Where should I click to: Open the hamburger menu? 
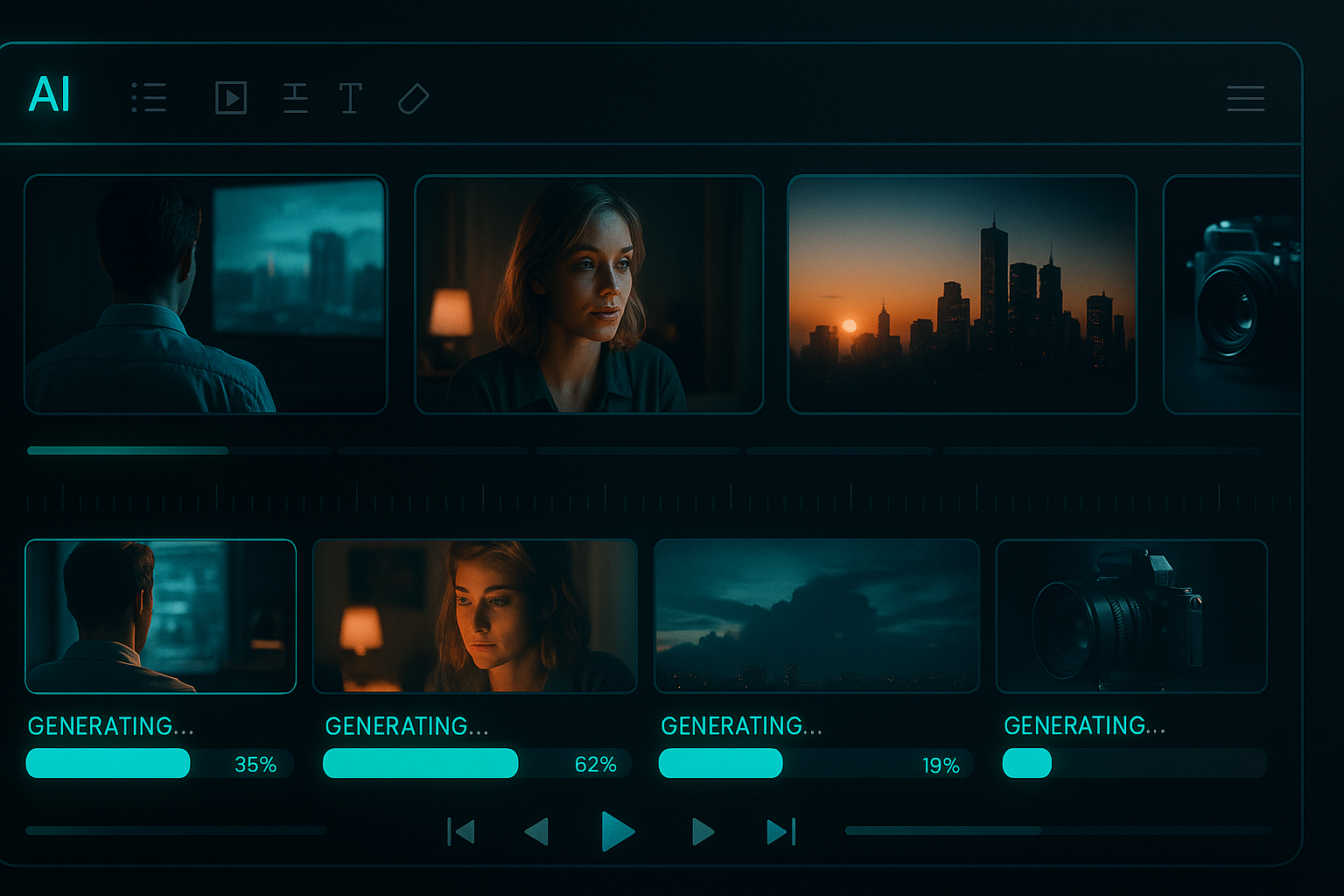(x=1245, y=98)
